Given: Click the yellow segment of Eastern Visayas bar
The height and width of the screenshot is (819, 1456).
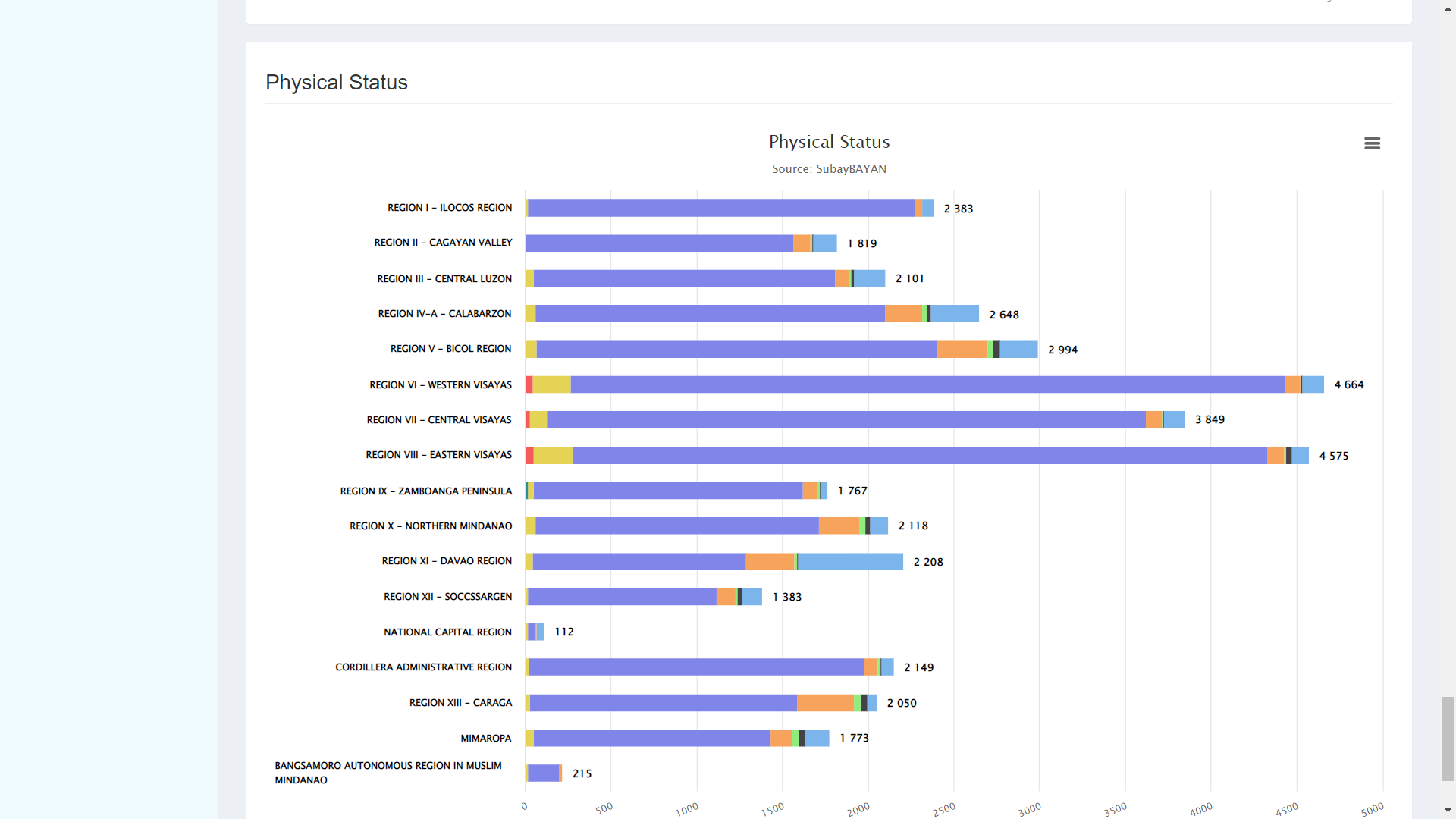Looking at the screenshot, I should [553, 455].
